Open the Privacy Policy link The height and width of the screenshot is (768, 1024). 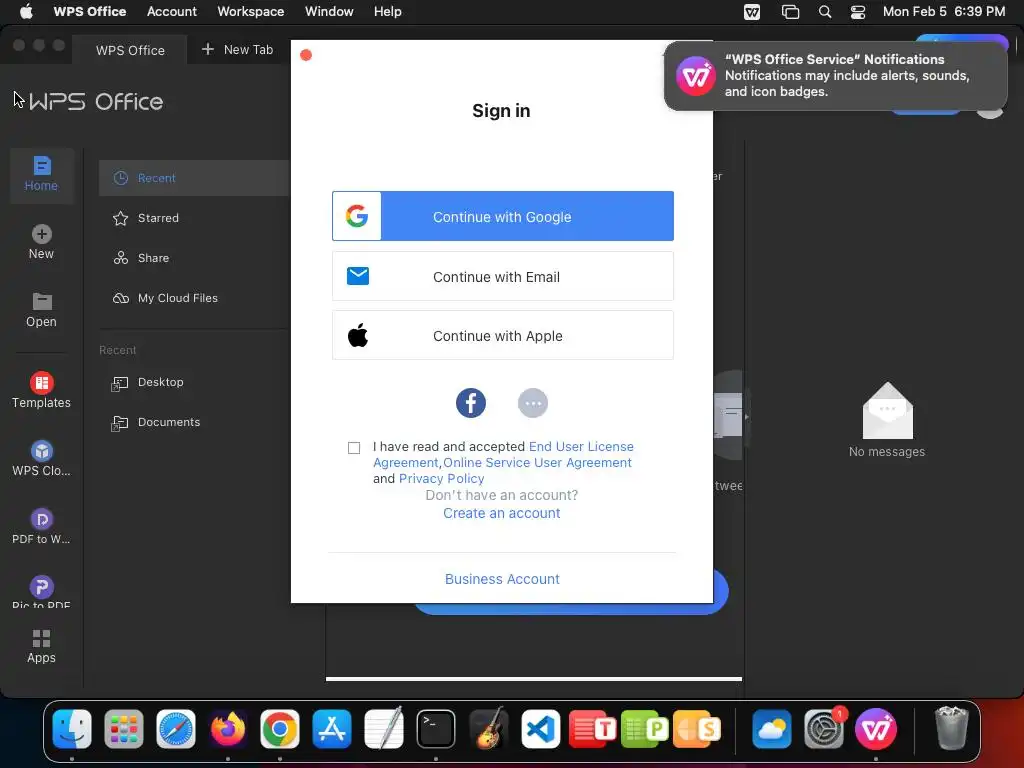click(441, 479)
